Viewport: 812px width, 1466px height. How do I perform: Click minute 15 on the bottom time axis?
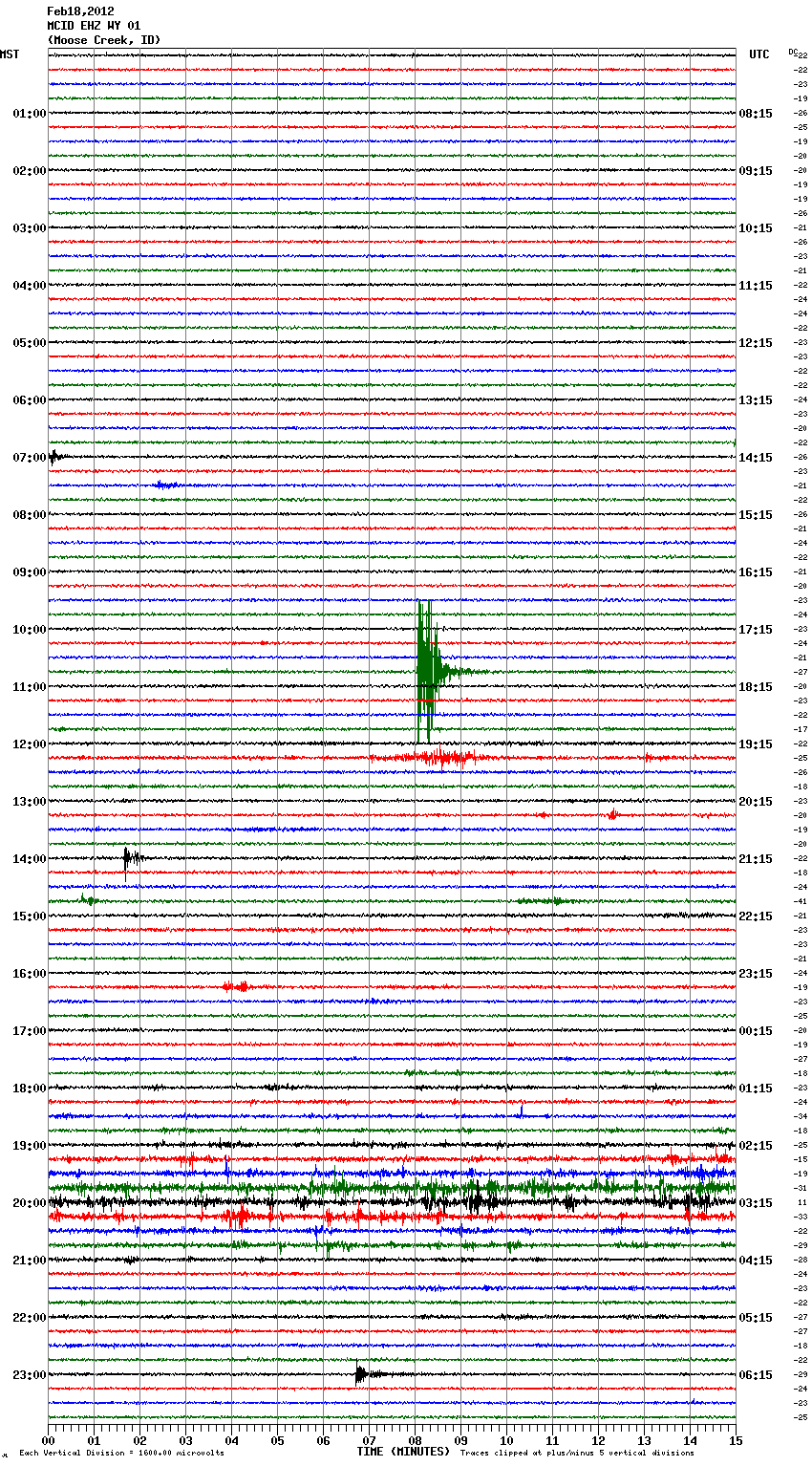[736, 1439]
